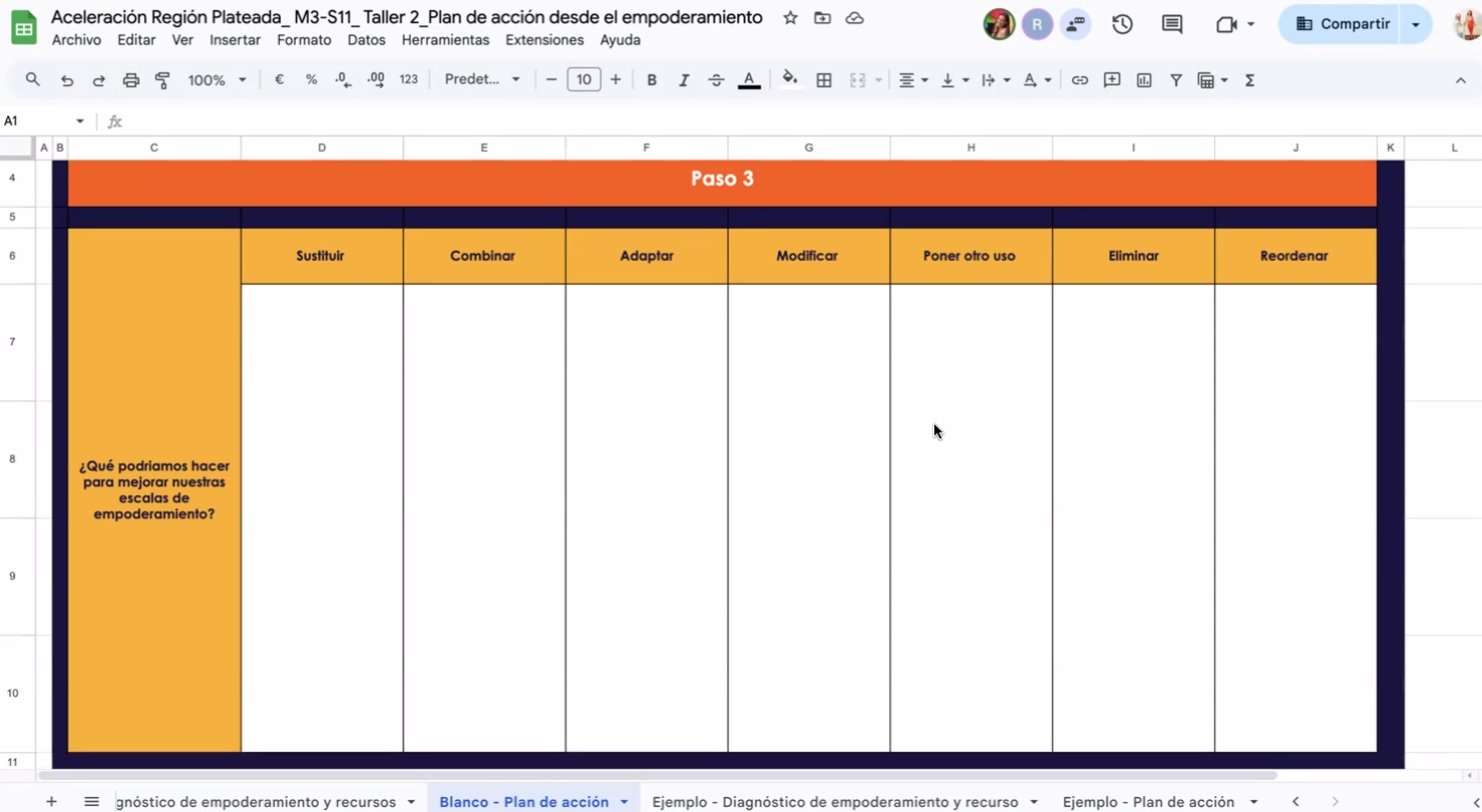Screen dimensions: 1482x812
Task: Click the insert chart icon
Action: [x=1144, y=80]
